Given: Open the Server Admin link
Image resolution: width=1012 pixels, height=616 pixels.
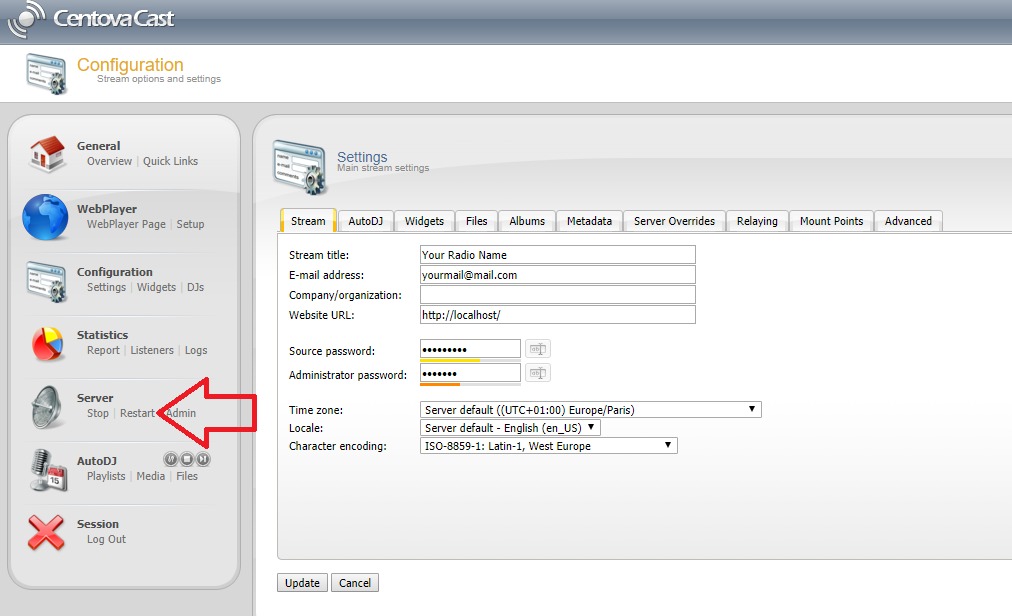Looking at the screenshot, I should [x=181, y=413].
